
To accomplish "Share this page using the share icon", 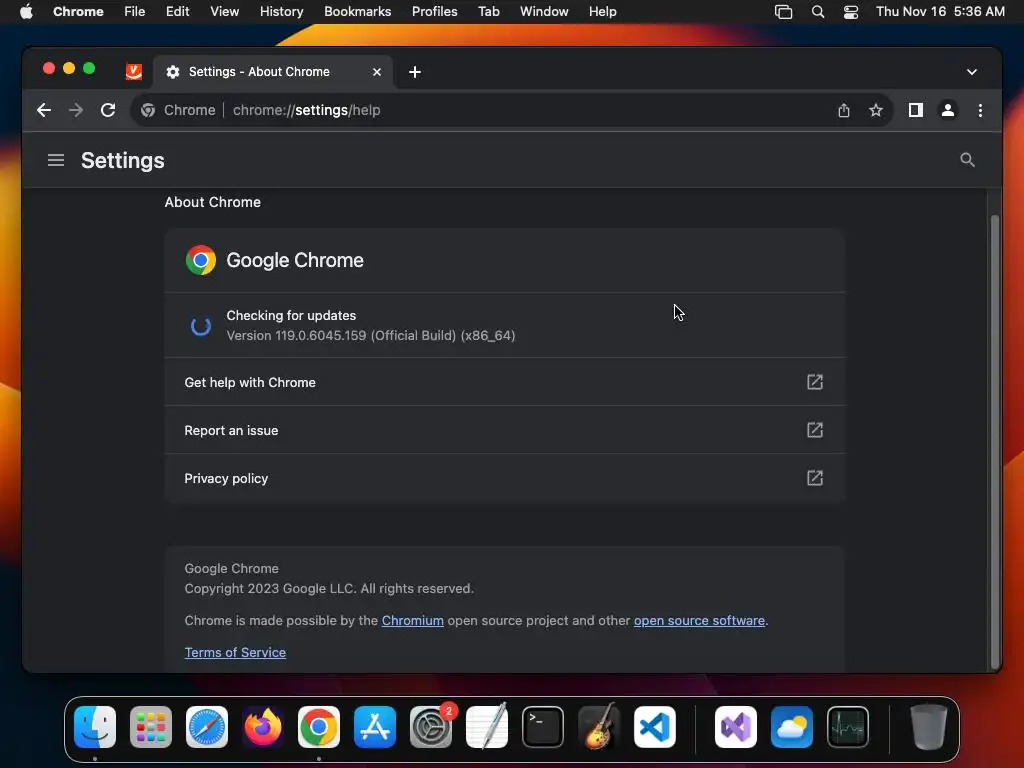I will pos(844,110).
